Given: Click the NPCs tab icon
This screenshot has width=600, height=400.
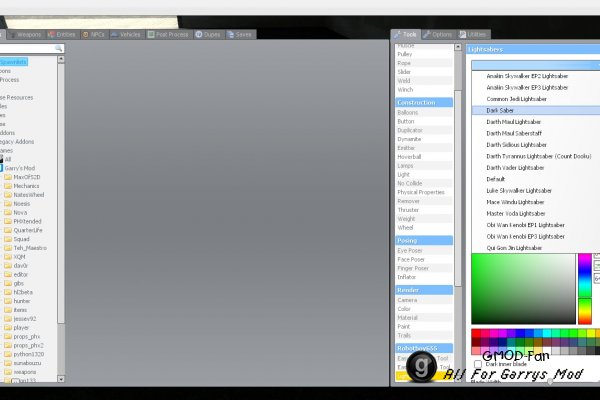Looking at the screenshot, I should pos(85,34).
